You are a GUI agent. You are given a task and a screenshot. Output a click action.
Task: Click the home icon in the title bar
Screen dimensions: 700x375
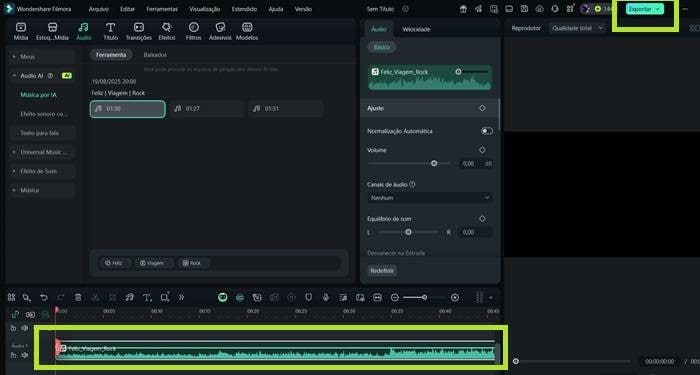tap(463, 9)
